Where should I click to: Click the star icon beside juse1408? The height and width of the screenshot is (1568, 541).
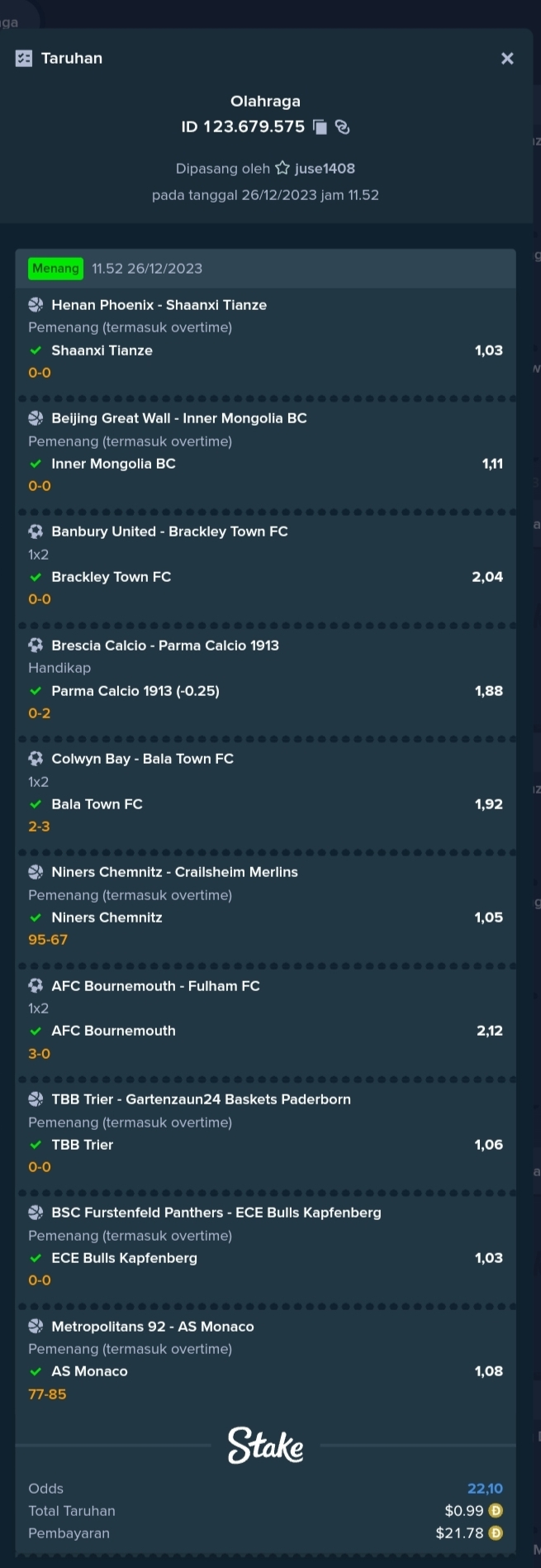tap(282, 169)
